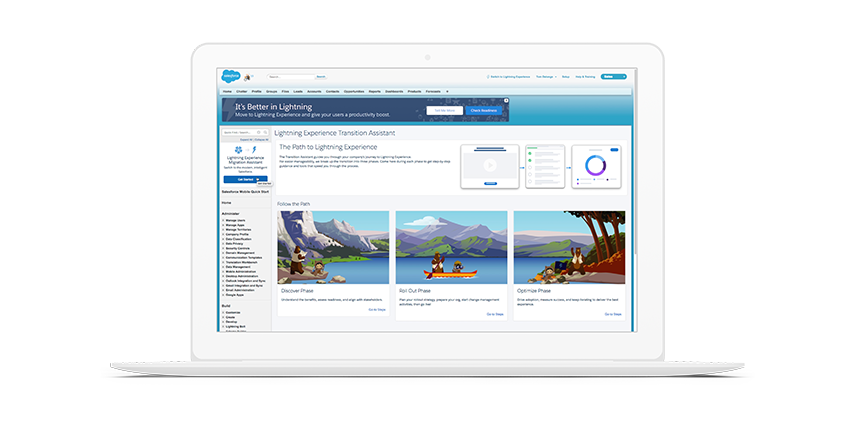Click the checklist illustration card
Image resolution: width=857 pixels, height=447 pixels.
(x=545, y=167)
